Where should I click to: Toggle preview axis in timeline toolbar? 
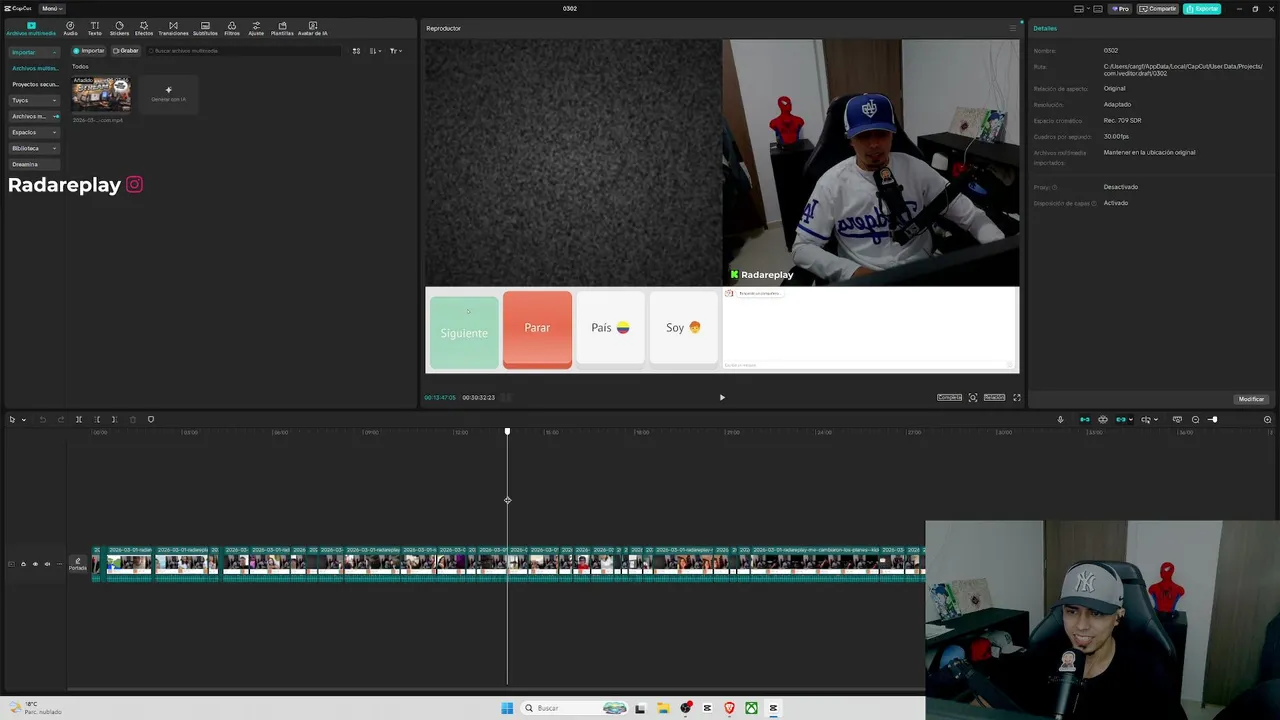1146,419
